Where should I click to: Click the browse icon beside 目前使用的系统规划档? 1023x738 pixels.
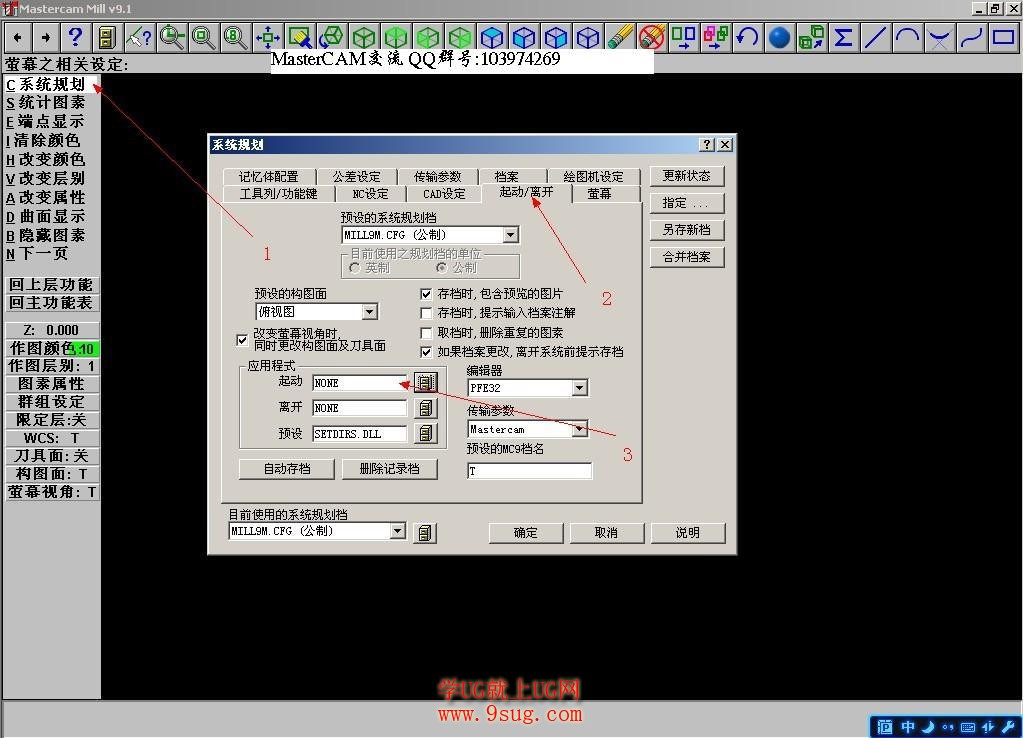[x=425, y=532]
